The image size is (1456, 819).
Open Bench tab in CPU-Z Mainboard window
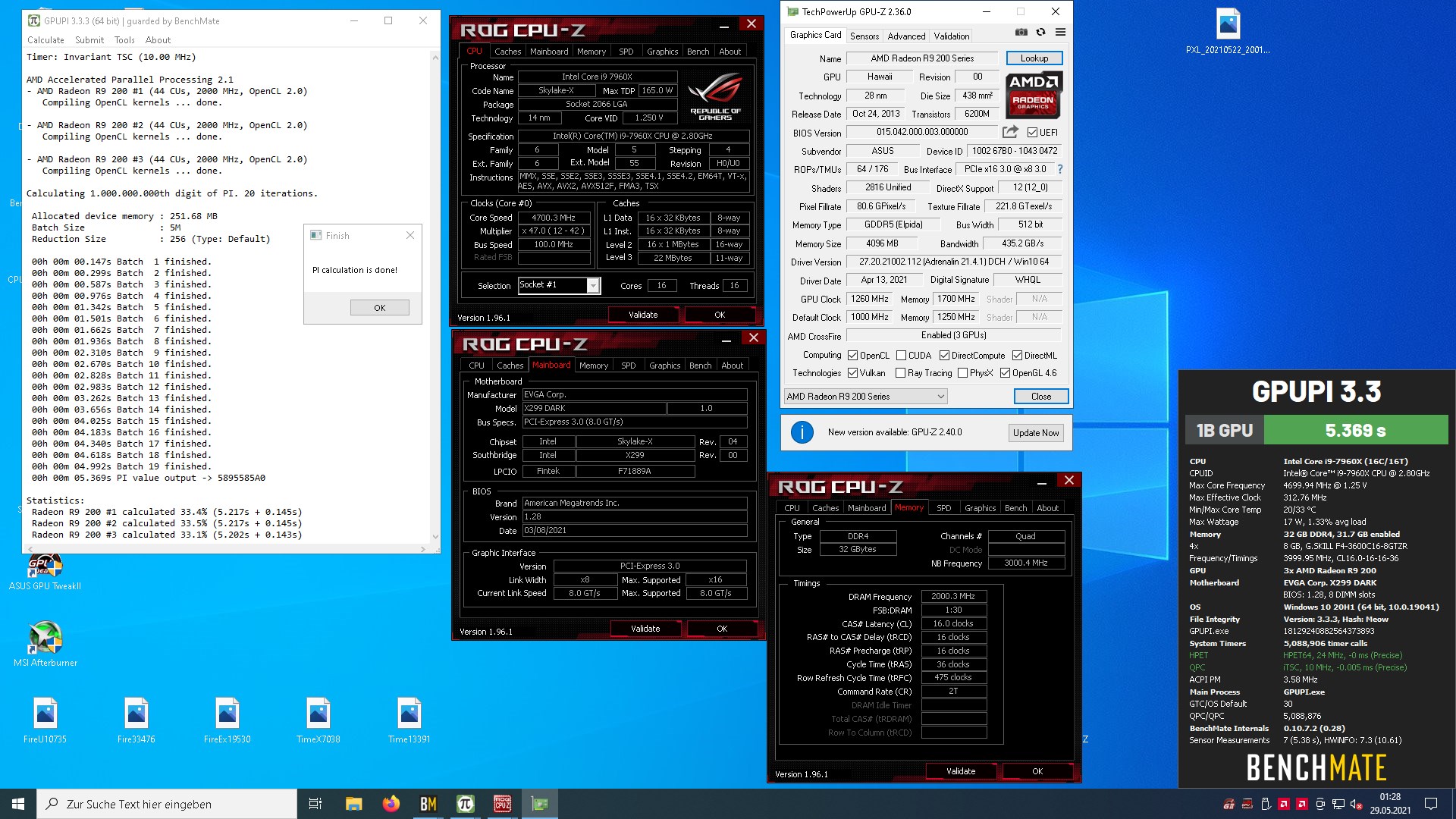tap(700, 366)
